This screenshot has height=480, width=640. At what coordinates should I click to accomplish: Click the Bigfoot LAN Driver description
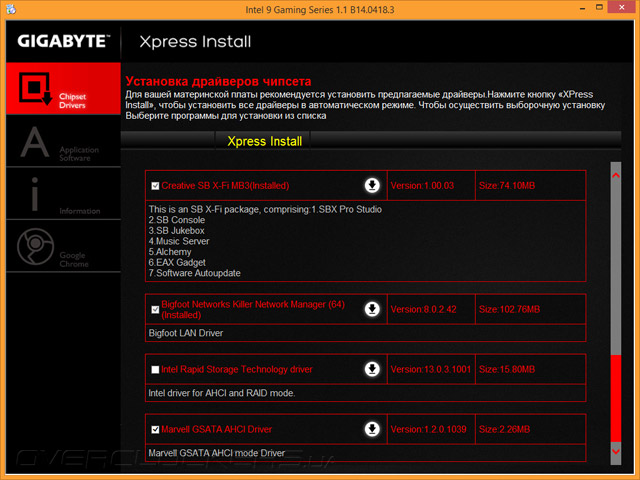186,333
